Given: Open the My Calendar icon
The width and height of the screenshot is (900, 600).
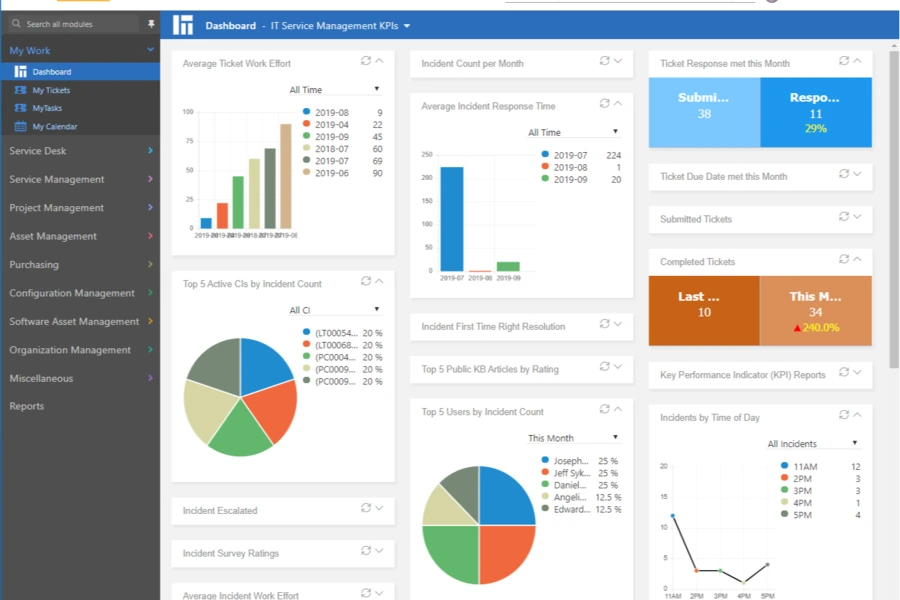Looking at the screenshot, I should (21, 126).
